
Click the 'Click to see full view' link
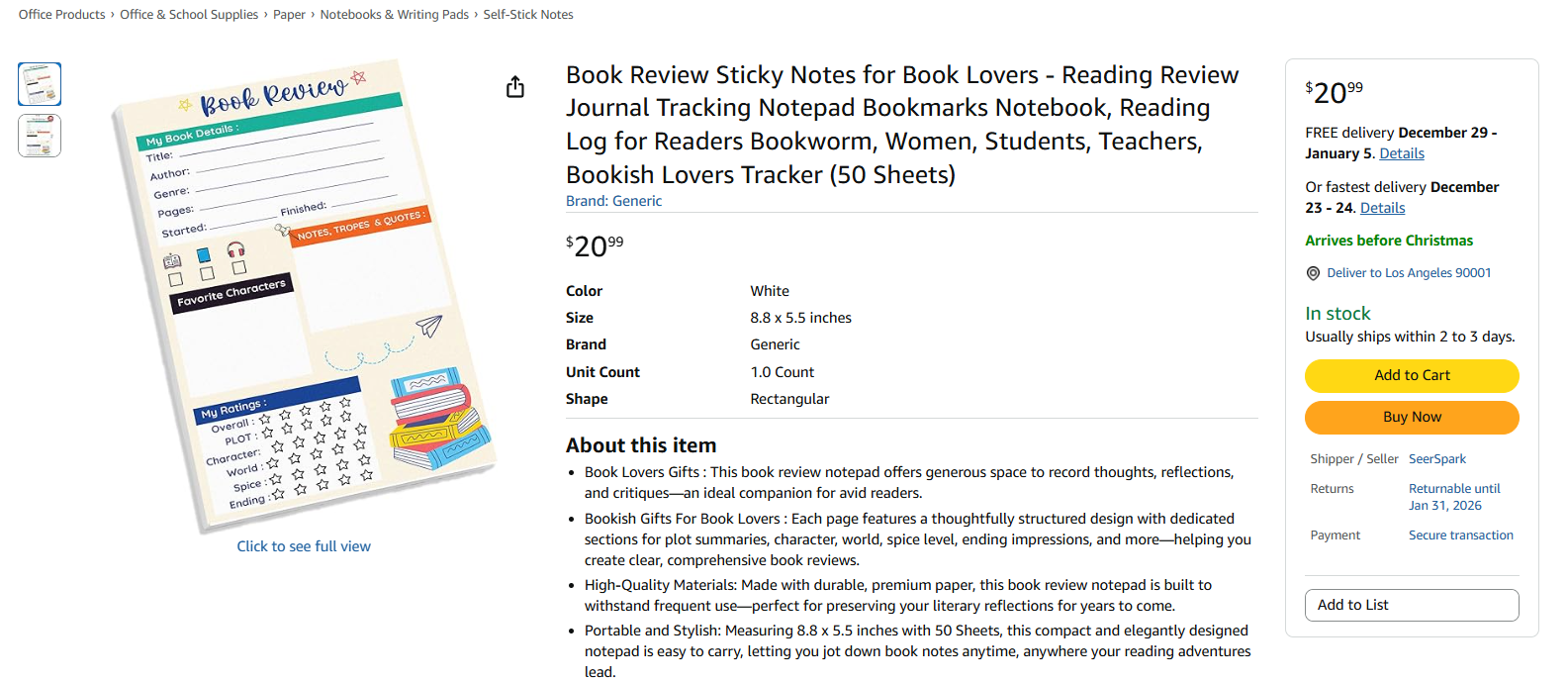click(x=304, y=546)
